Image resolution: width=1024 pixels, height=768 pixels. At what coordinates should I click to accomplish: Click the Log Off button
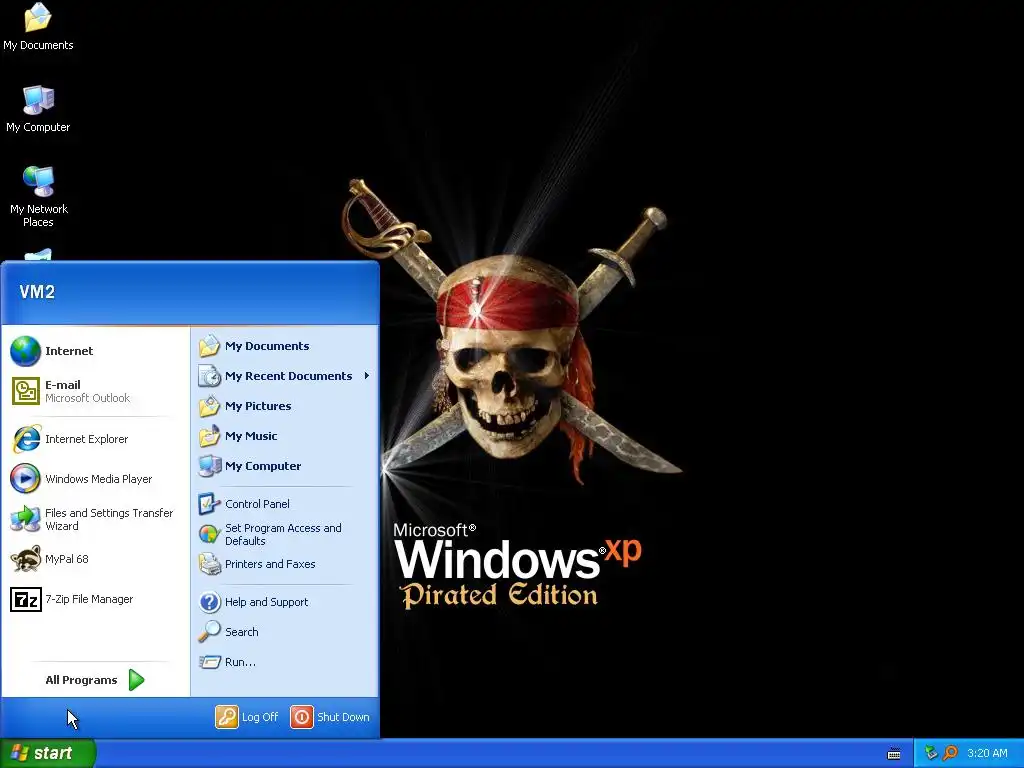[247, 717]
